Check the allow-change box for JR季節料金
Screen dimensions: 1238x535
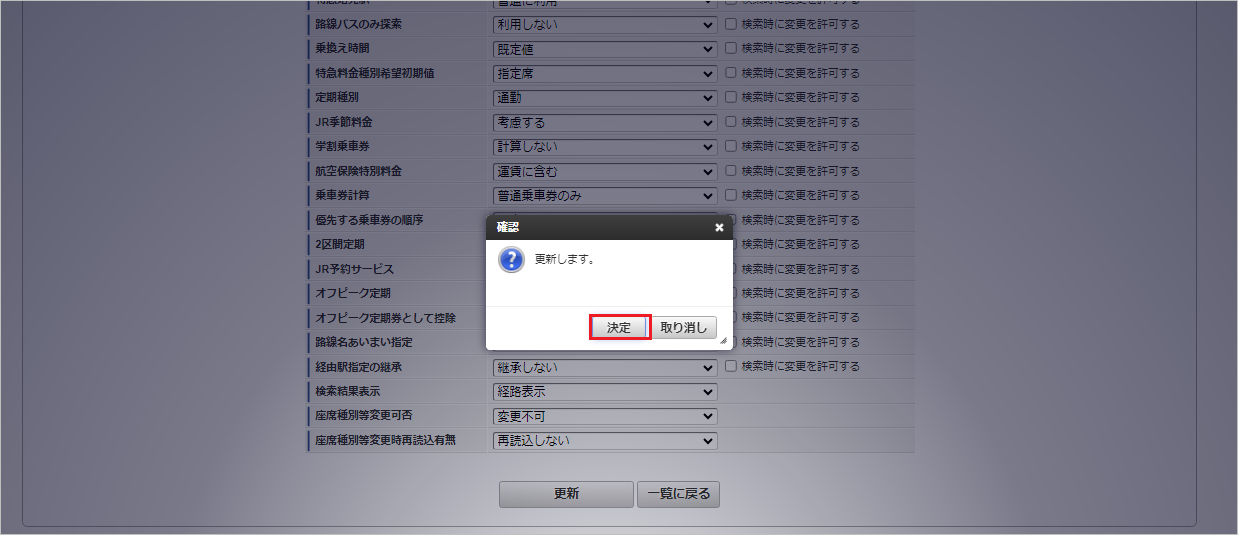tap(731, 122)
